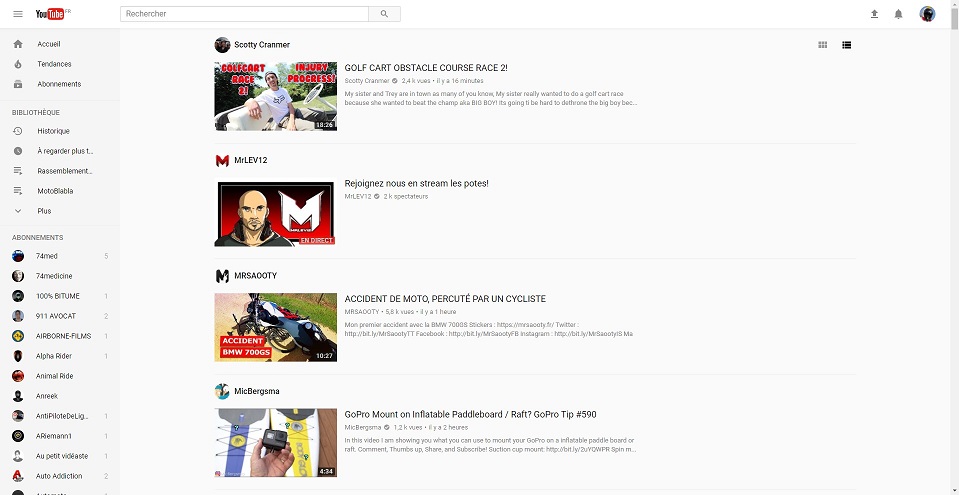The image size is (959, 495).
Task: Click the Abonnements sidebar icon
Action: (x=18, y=84)
